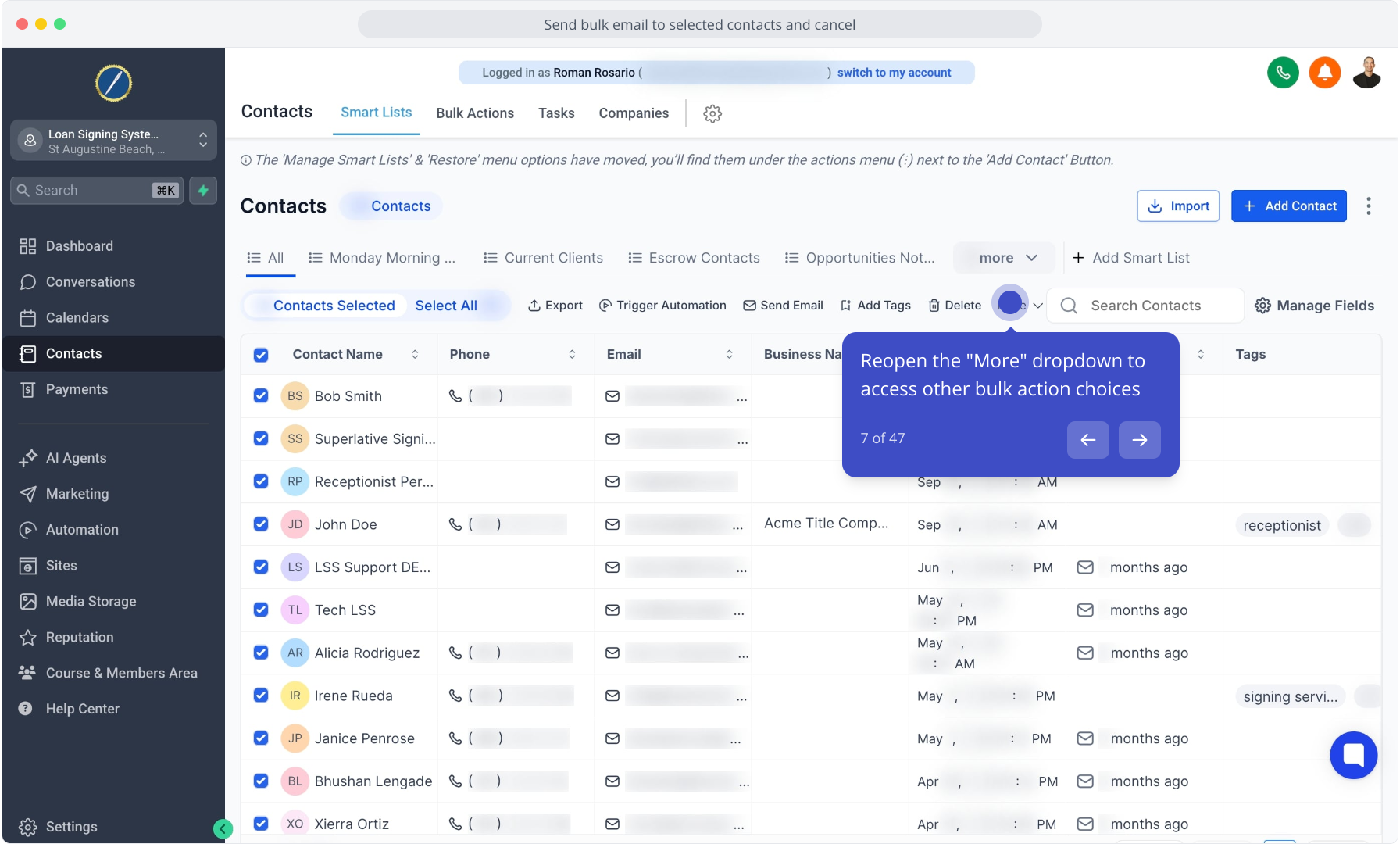The image size is (1400, 844).
Task: Open the More bulk actions dropdown
Action: [1019, 306]
